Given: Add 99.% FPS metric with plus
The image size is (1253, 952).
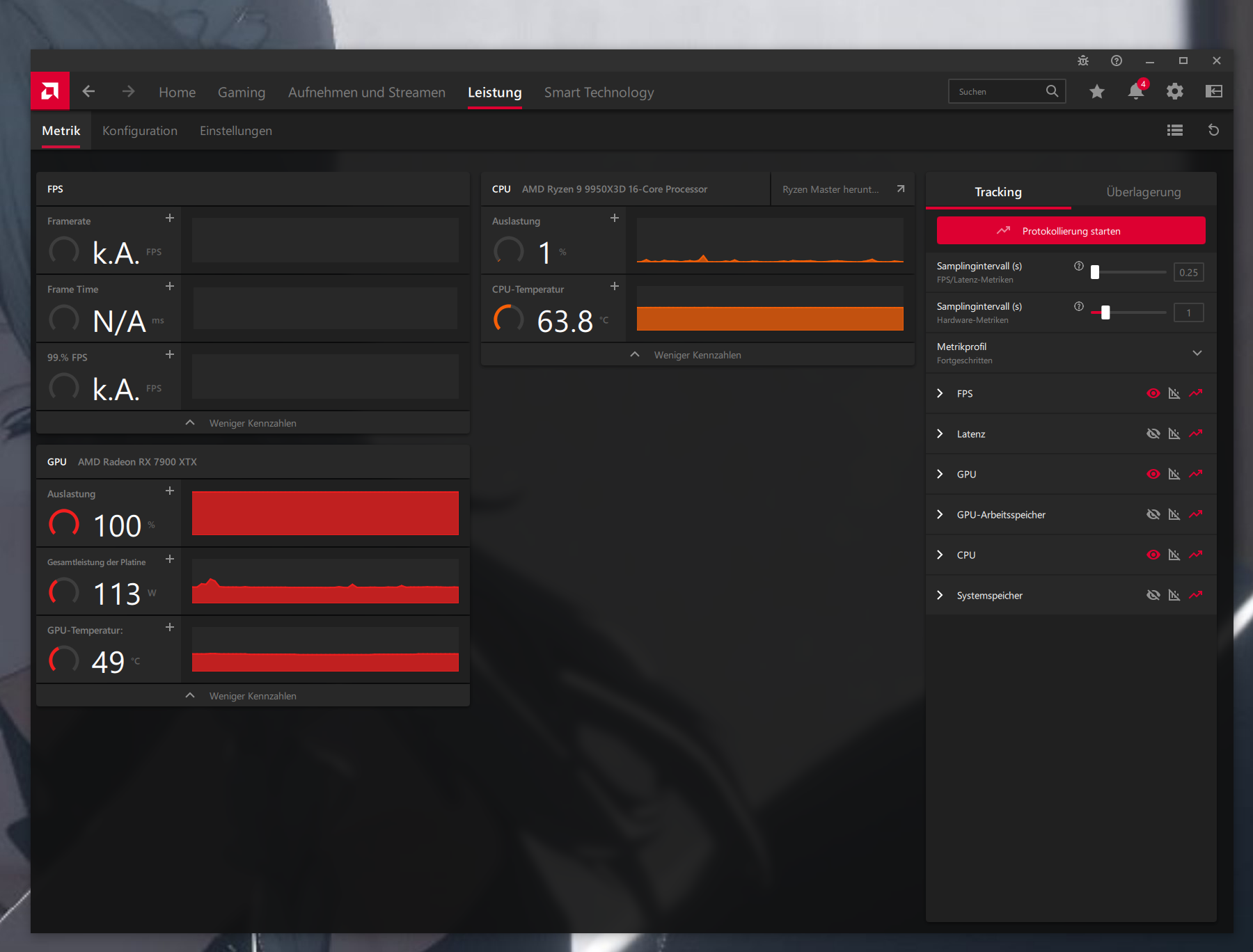Looking at the screenshot, I should tap(170, 354).
